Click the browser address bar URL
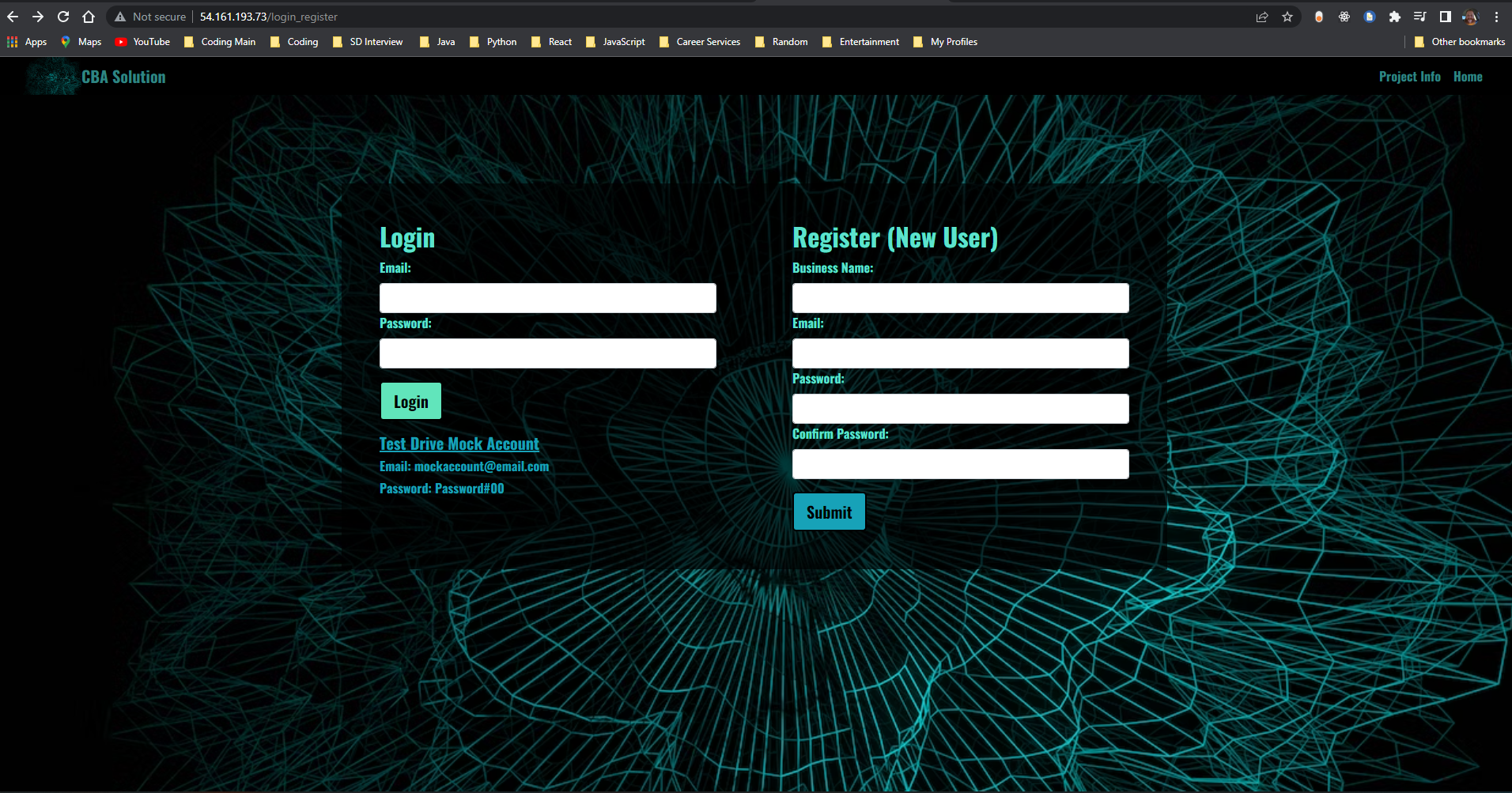This screenshot has height=793, width=1512. click(269, 17)
